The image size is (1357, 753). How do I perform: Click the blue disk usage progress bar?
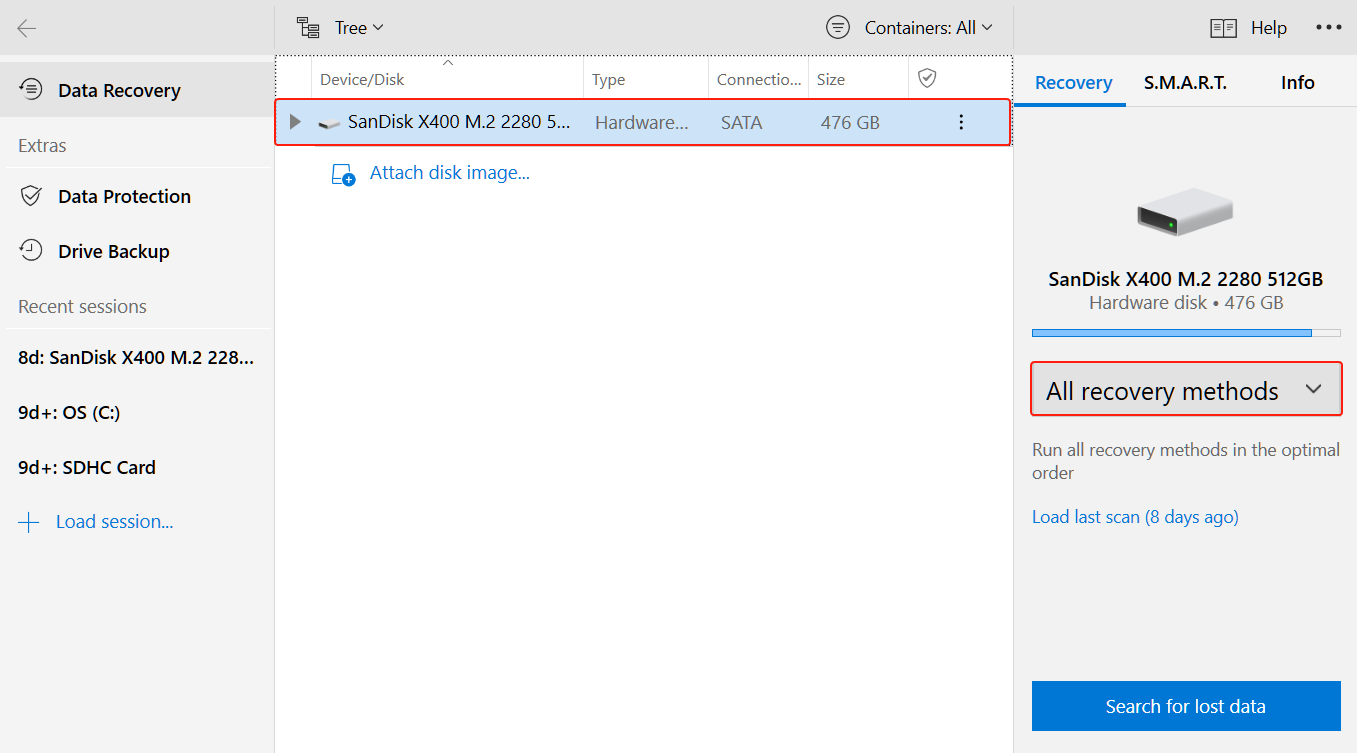1172,332
